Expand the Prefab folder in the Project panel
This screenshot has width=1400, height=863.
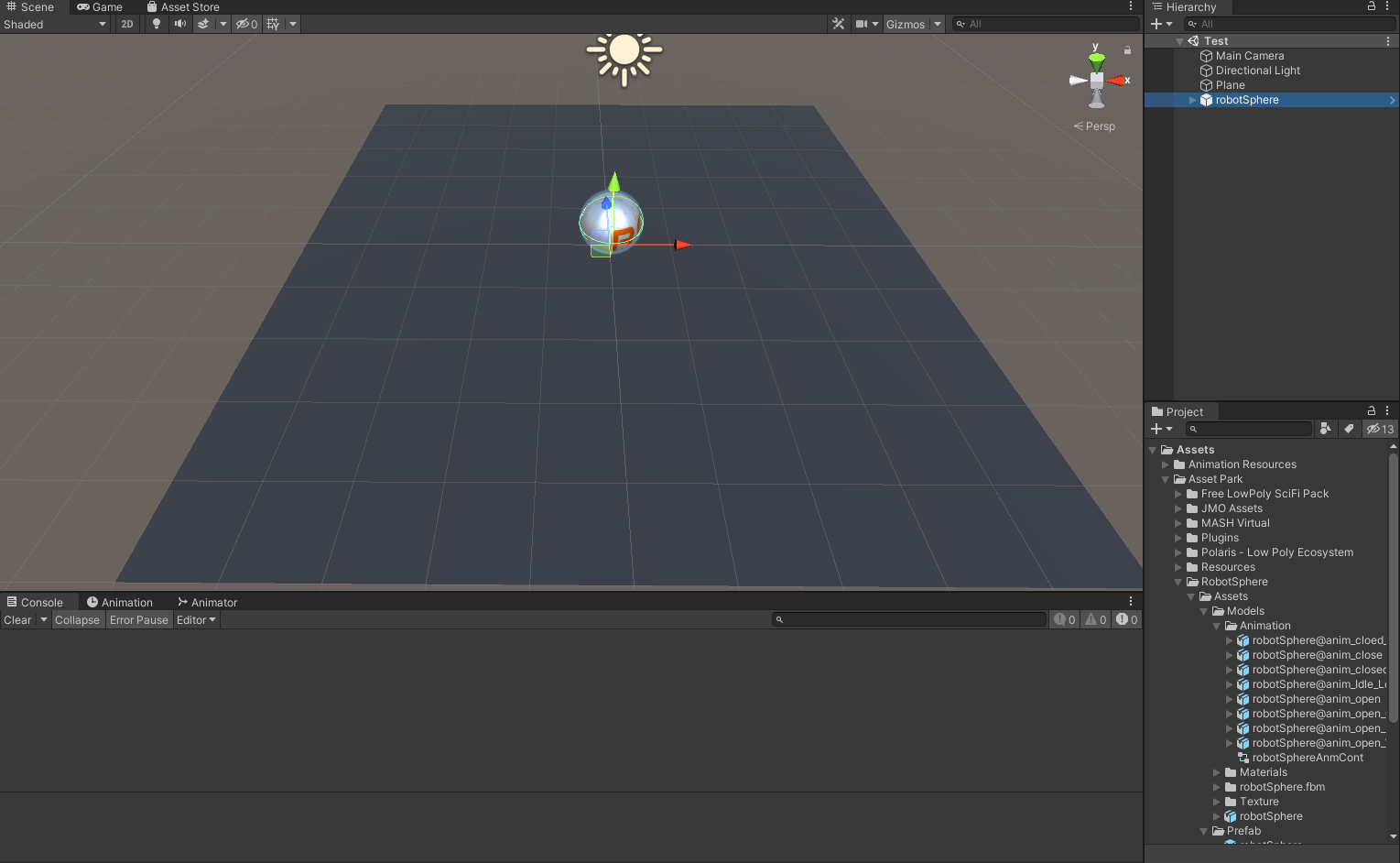coord(1203,831)
